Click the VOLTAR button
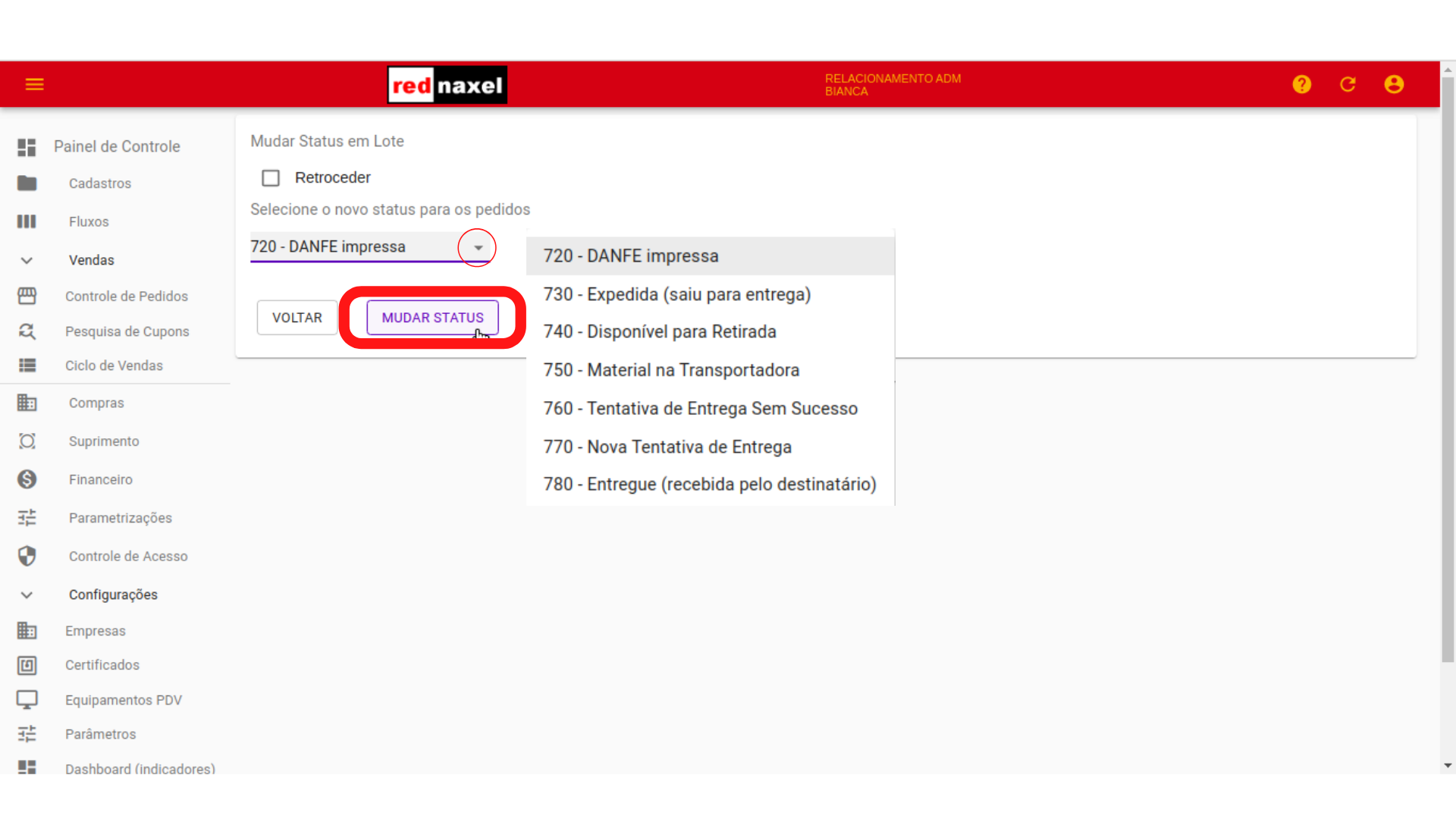This screenshot has width=1456, height=819. [297, 318]
